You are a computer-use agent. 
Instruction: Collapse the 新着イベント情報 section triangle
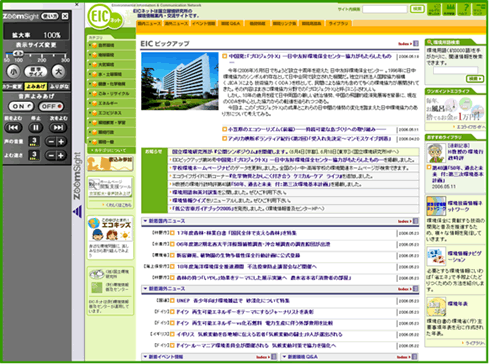click(x=145, y=357)
